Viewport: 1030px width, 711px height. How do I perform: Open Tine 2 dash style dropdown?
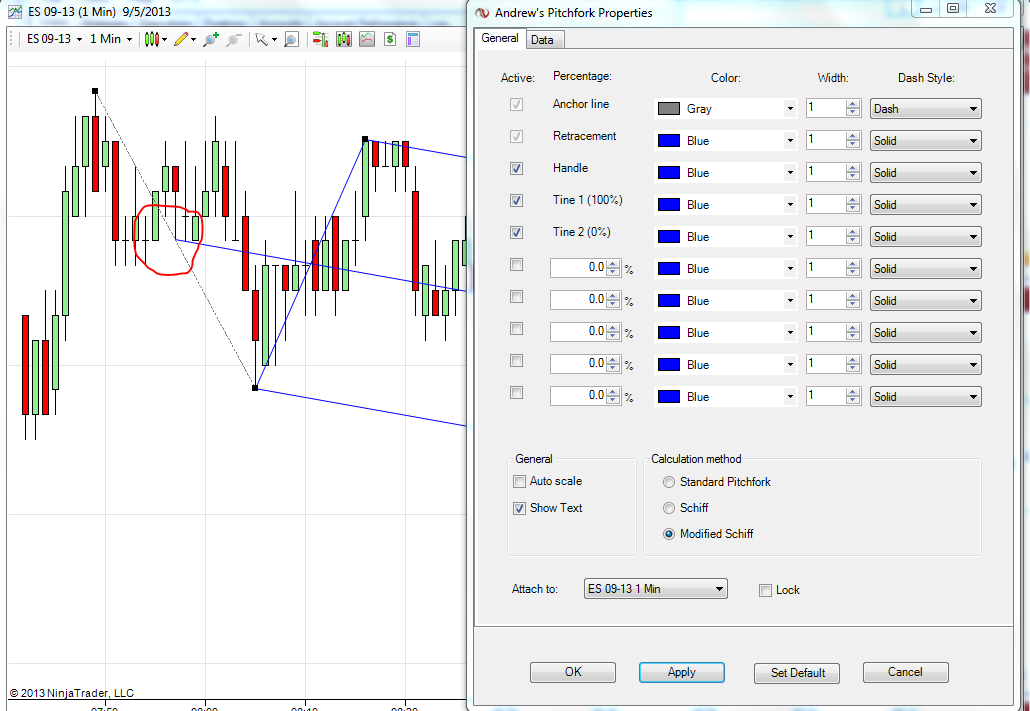926,237
